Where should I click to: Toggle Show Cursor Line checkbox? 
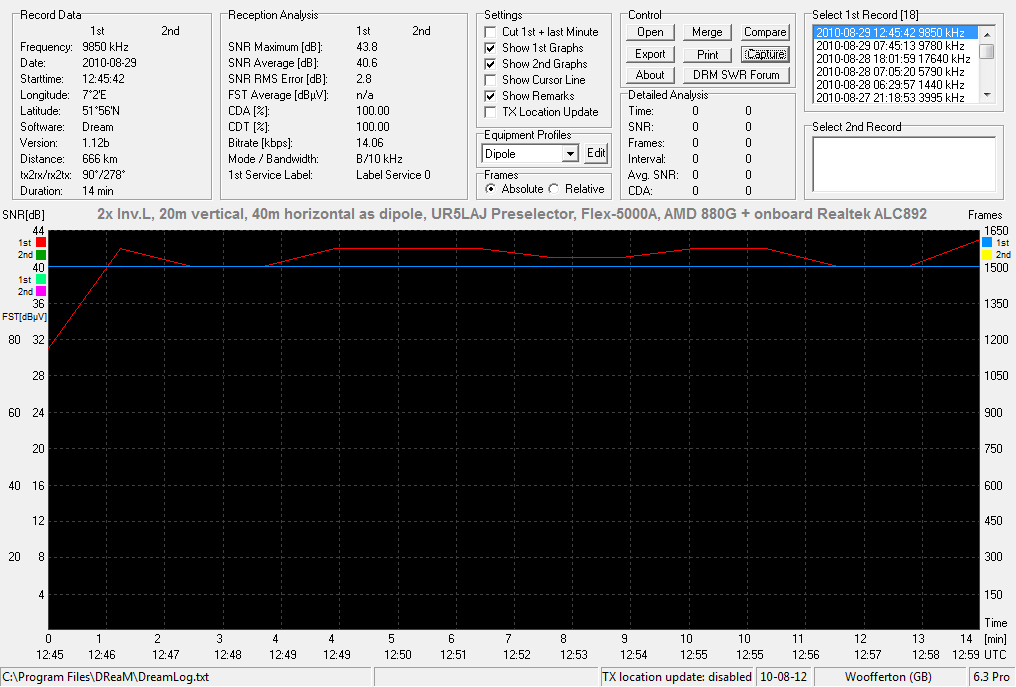point(491,80)
